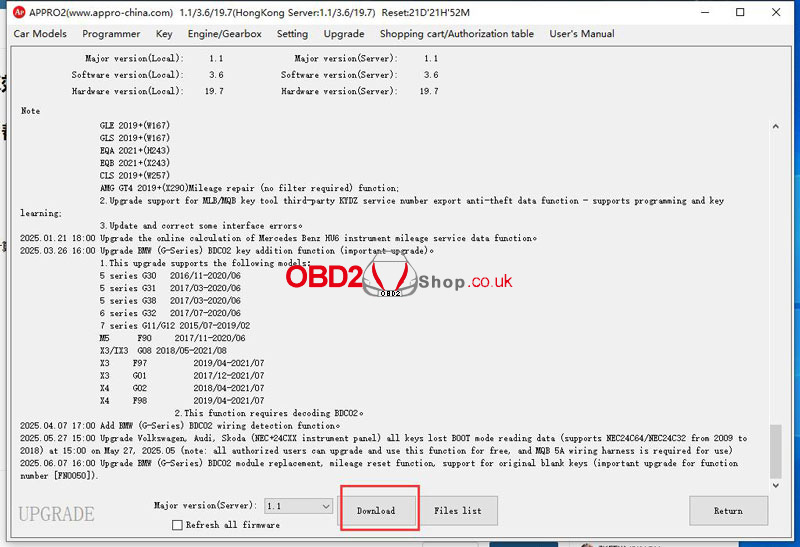
Task: Open Shopping cart/Authorization table menu
Action: point(456,34)
